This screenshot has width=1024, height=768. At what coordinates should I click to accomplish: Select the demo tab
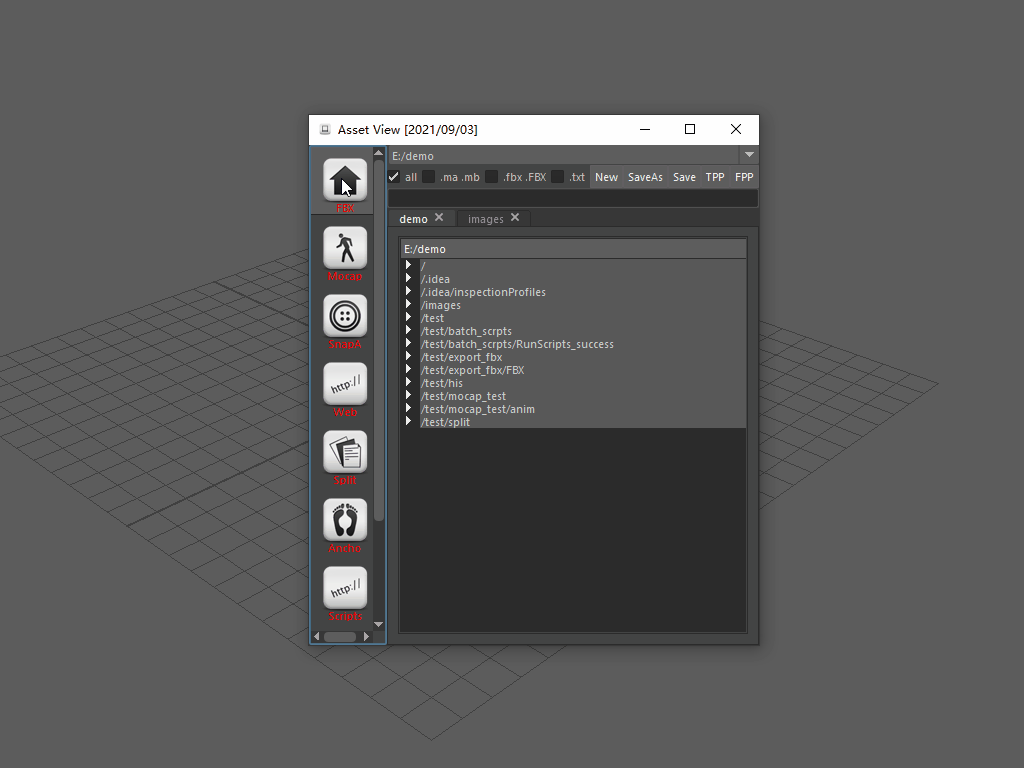click(x=413, y=219)
